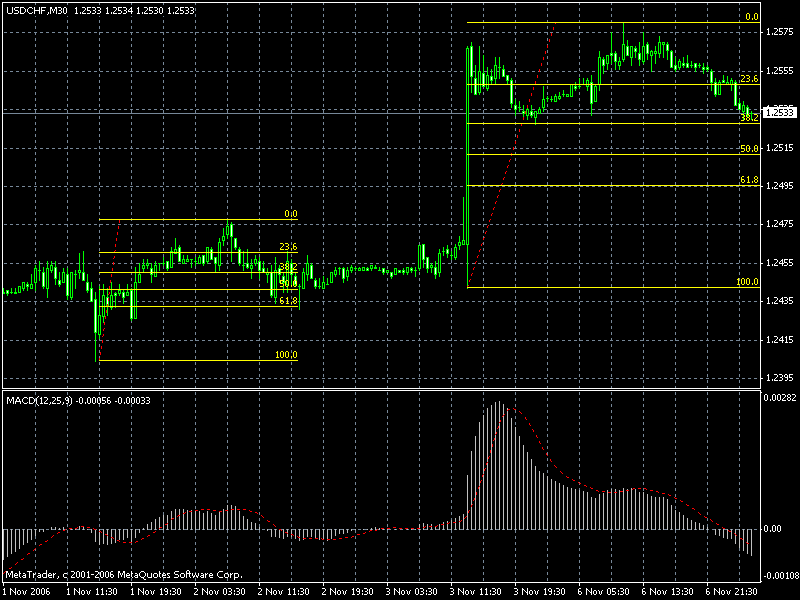Click the 1.2515 price scale value
Image resolution: width=800 pixels, height=600 pixels.
[x=779, y=148]
